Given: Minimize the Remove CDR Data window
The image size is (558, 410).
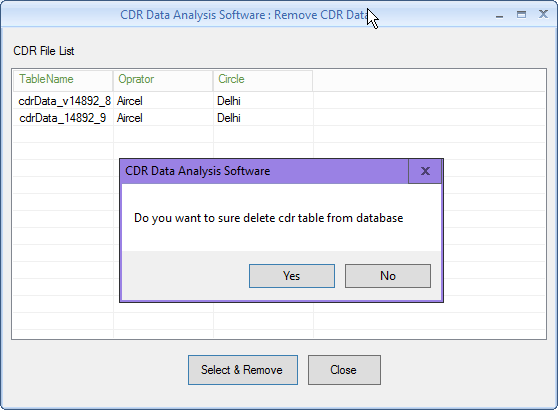Looking at the screenshot, I should [x=499, y=15].
